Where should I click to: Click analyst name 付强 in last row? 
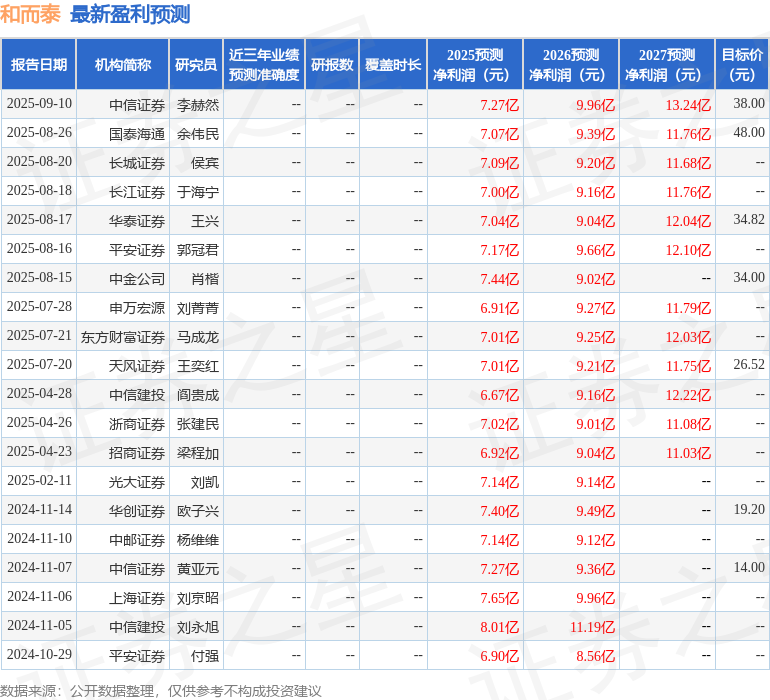(x=205, y=656)
